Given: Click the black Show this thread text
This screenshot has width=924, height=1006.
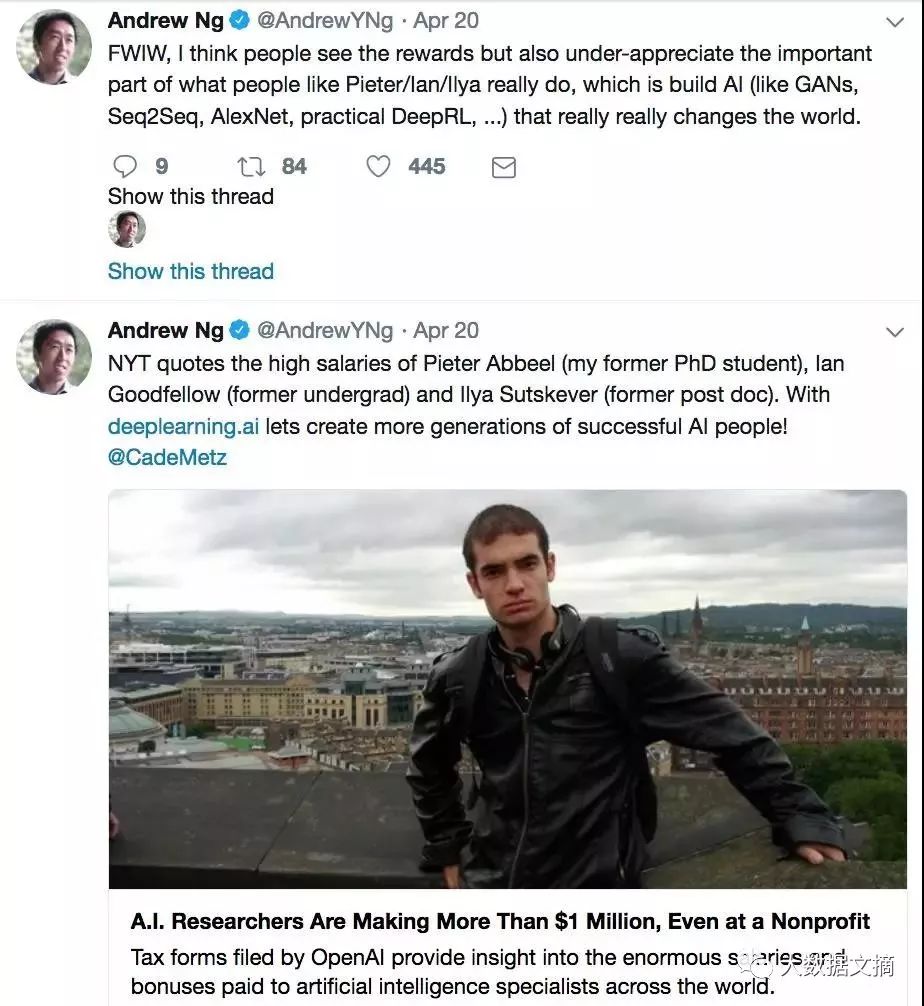Looking at the screenshot, I should point(191,196).
